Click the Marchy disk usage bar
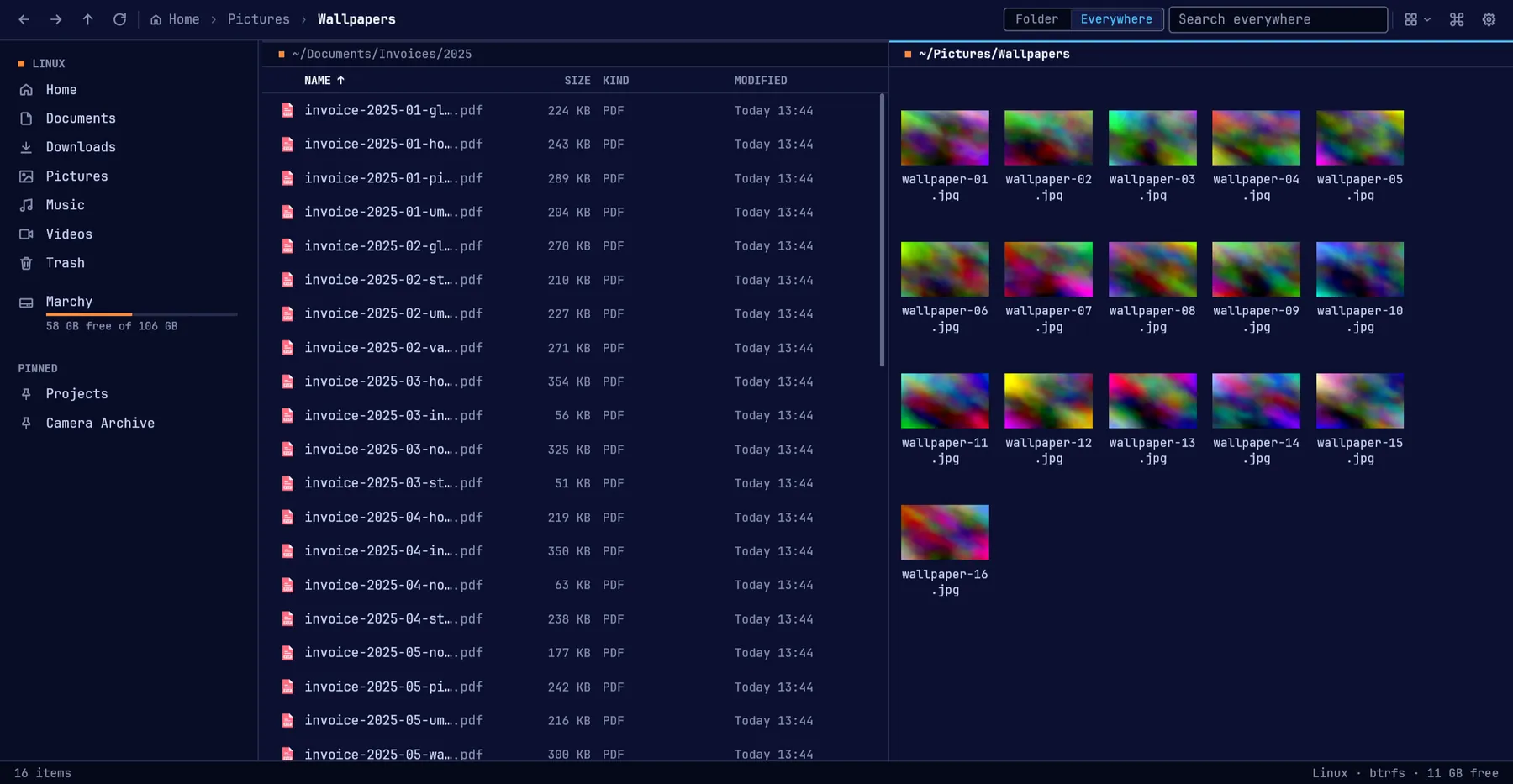 [x=141, y=314]
